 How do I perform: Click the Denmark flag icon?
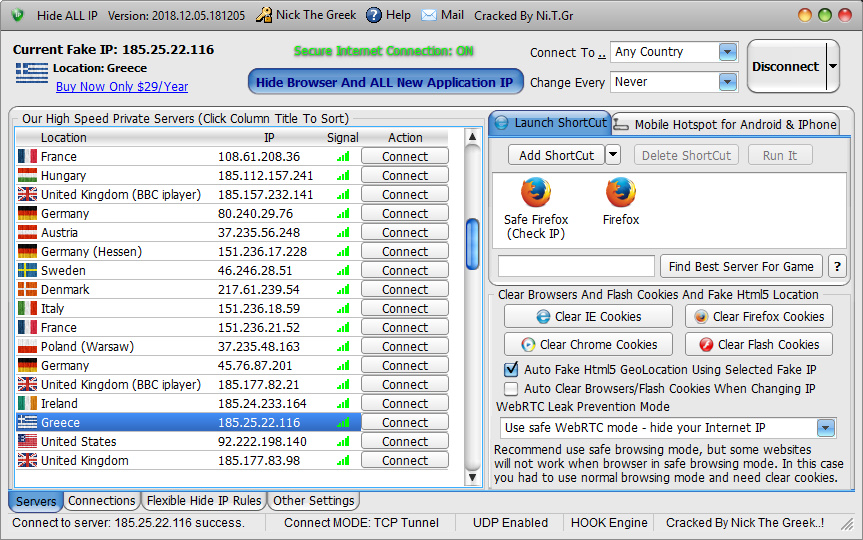[28, 290]
